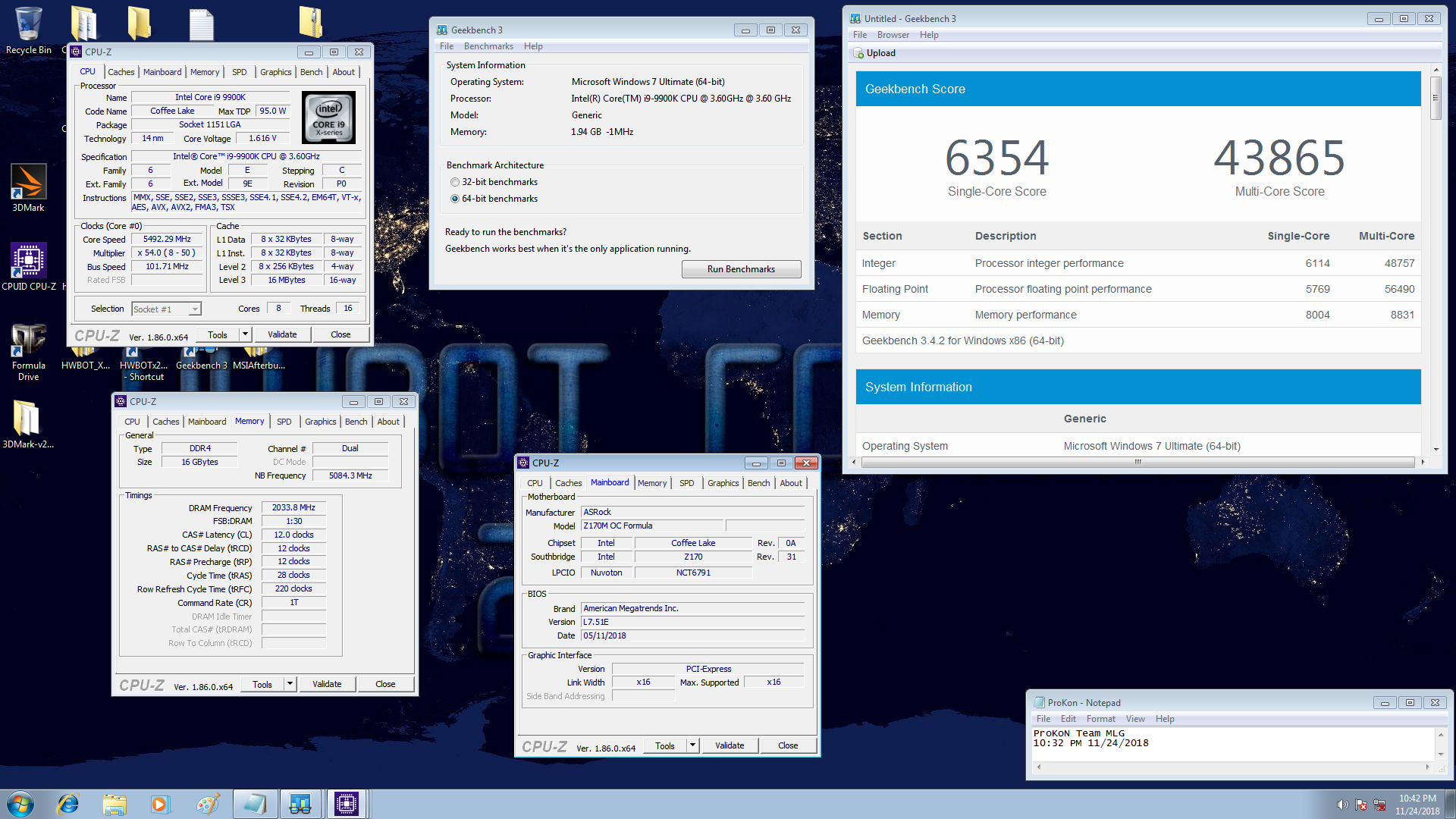
Task: Click the 6354 Single-Core Score
Action: (x=996, y=158)
